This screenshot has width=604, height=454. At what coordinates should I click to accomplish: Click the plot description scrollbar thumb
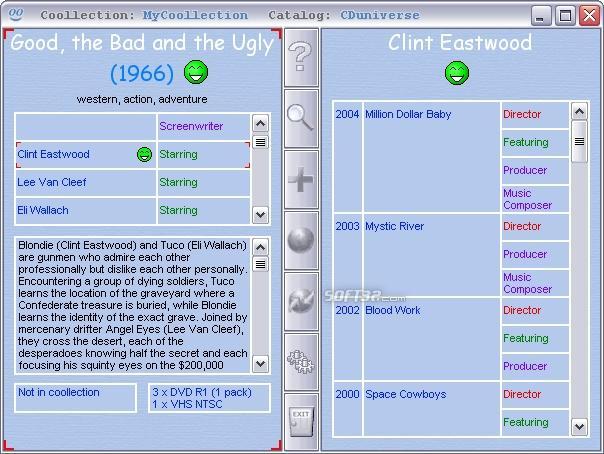[x=260, y=264]
